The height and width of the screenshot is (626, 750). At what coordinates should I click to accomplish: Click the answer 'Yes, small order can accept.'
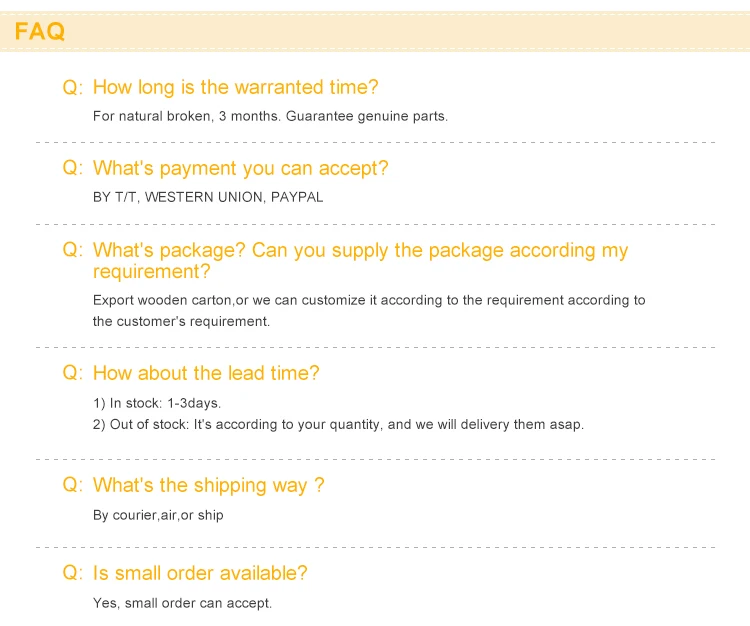point(182,603)
